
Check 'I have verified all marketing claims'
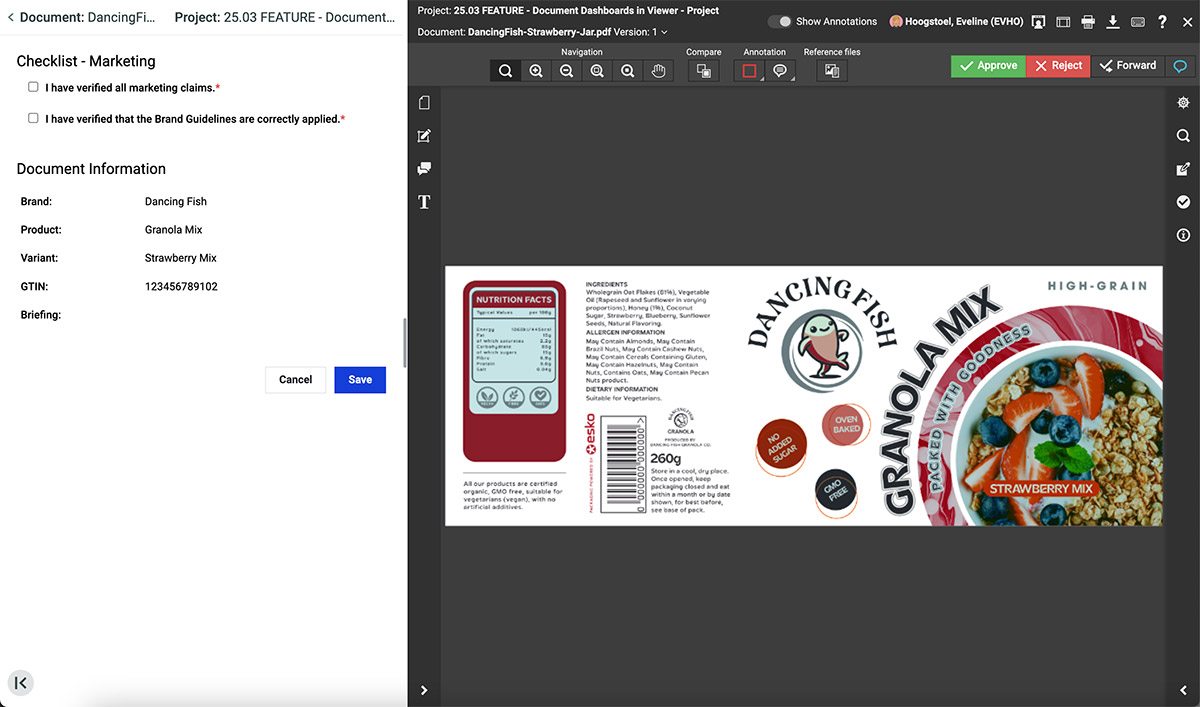[x=33, y=87]
